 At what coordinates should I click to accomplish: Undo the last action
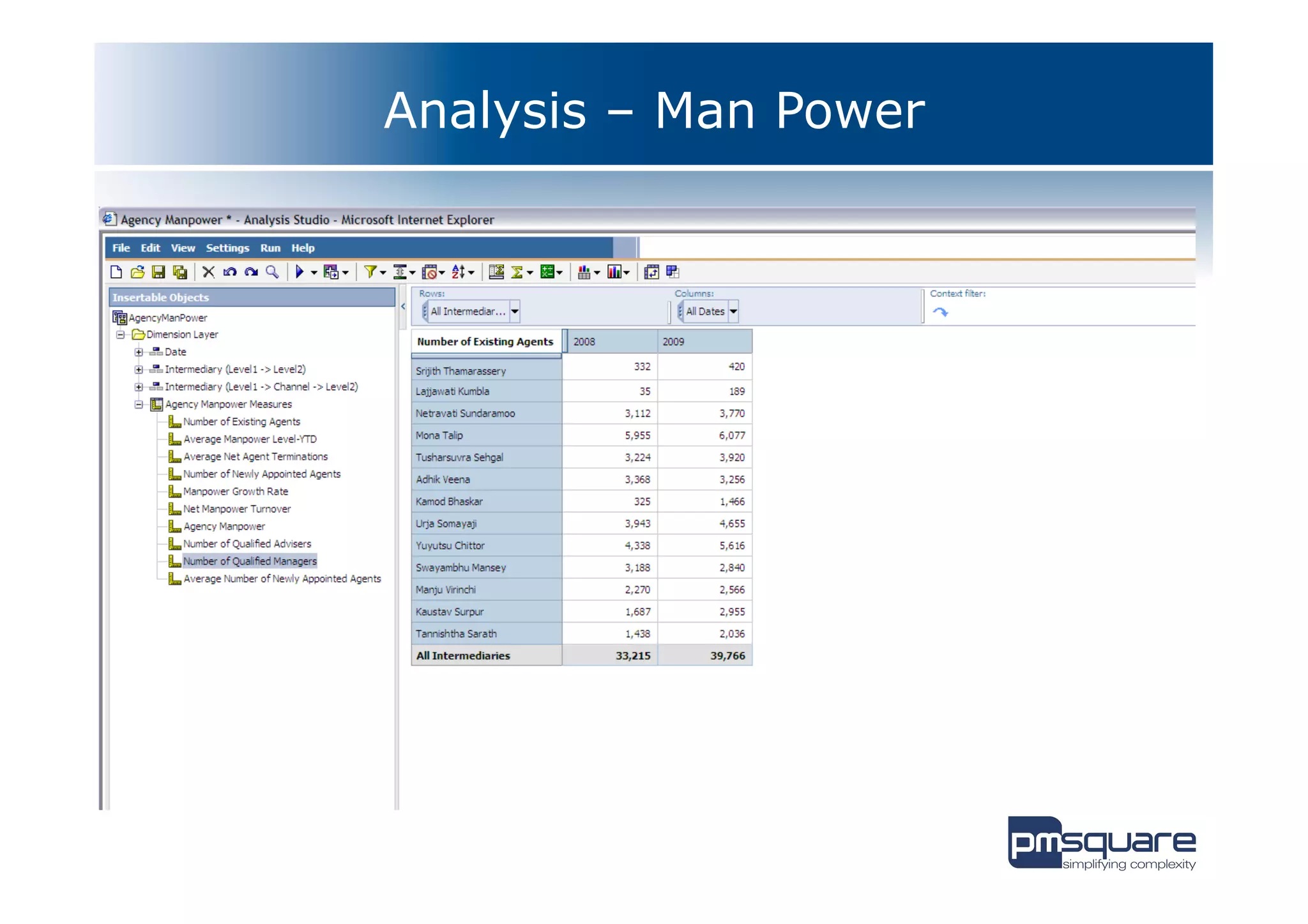[230, 272]
